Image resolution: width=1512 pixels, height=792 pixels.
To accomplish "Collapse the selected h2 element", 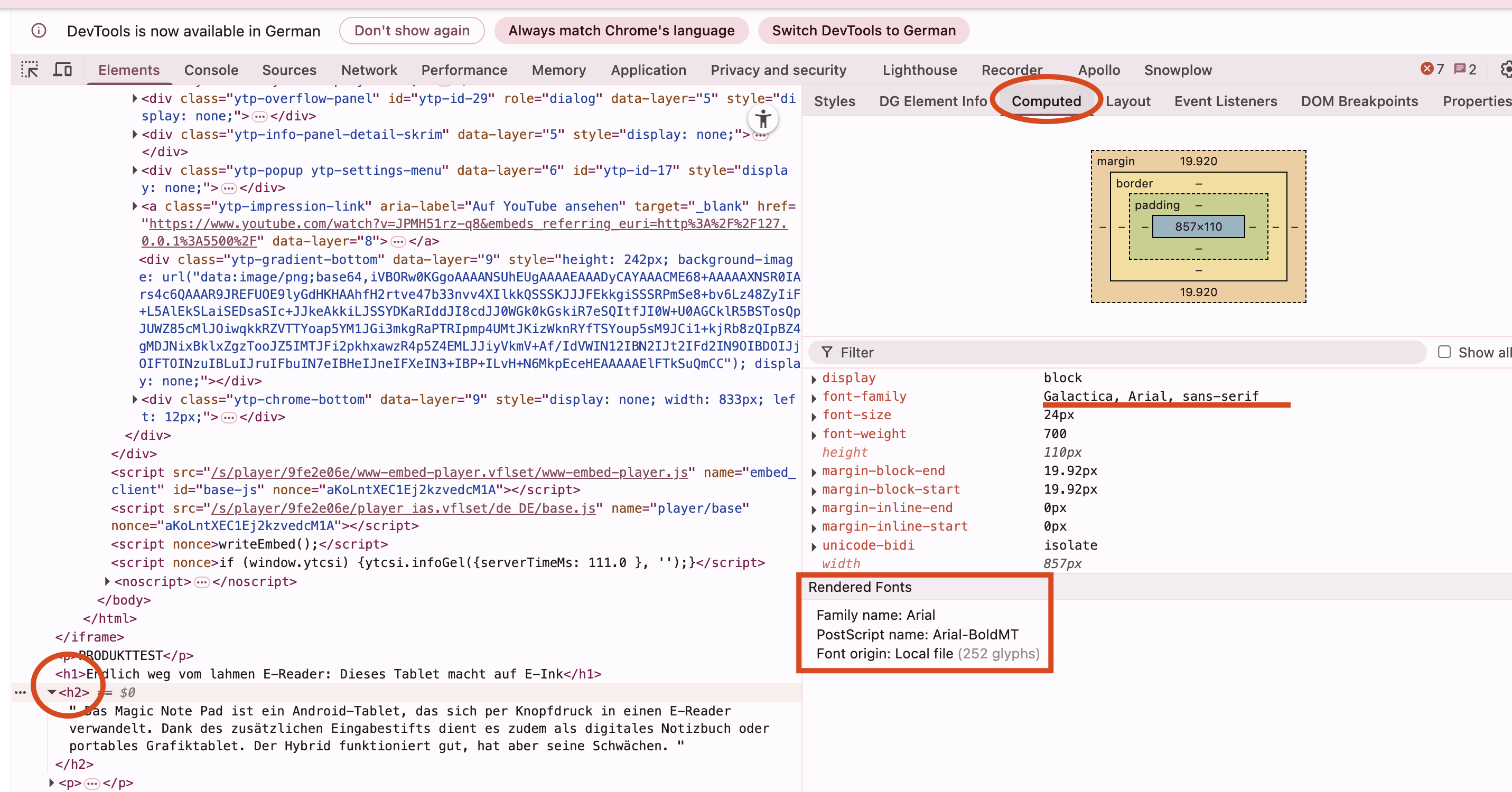I will click(x=52, y=692).
